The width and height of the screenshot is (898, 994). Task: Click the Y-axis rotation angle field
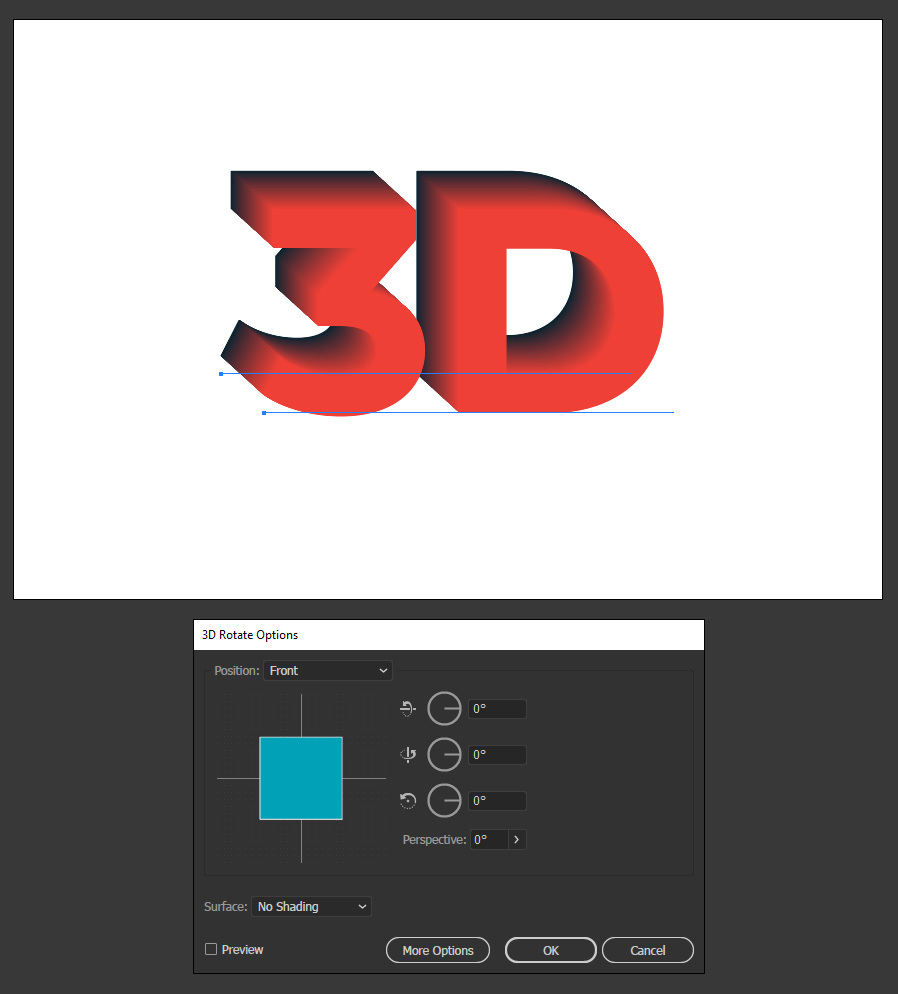click(x=497, y=755)
